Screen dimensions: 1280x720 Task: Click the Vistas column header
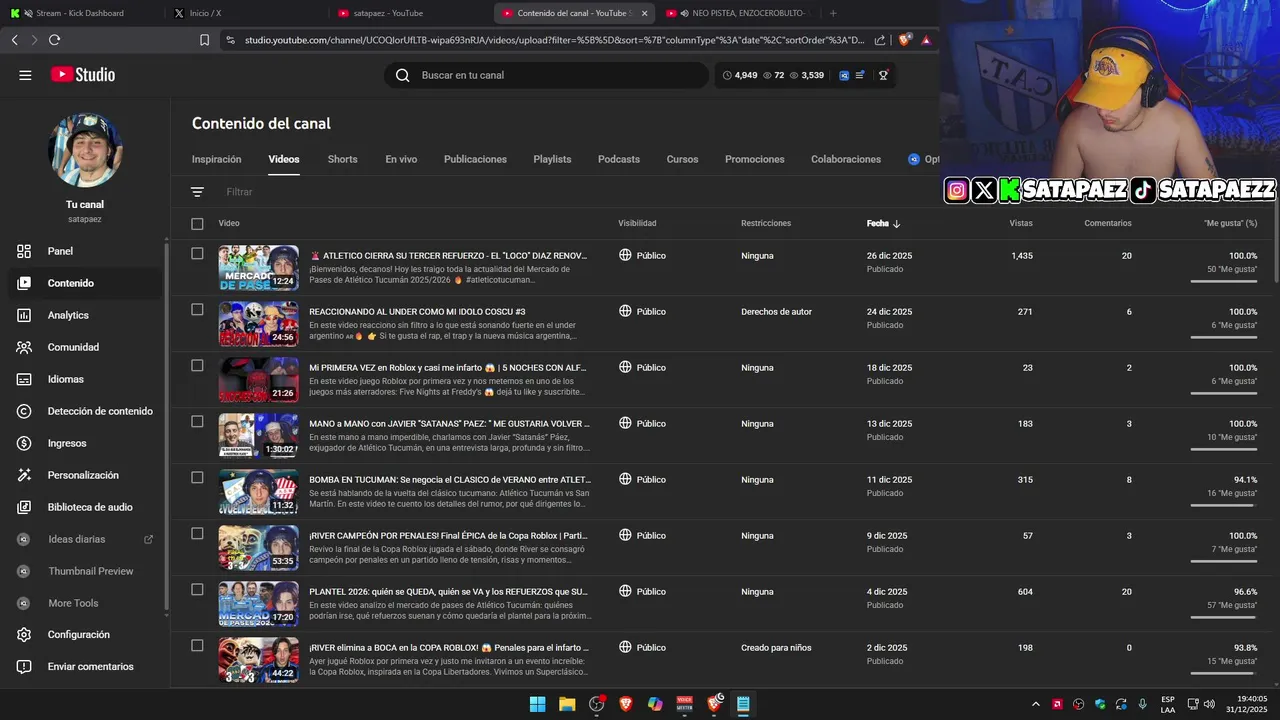point(1021,224)
